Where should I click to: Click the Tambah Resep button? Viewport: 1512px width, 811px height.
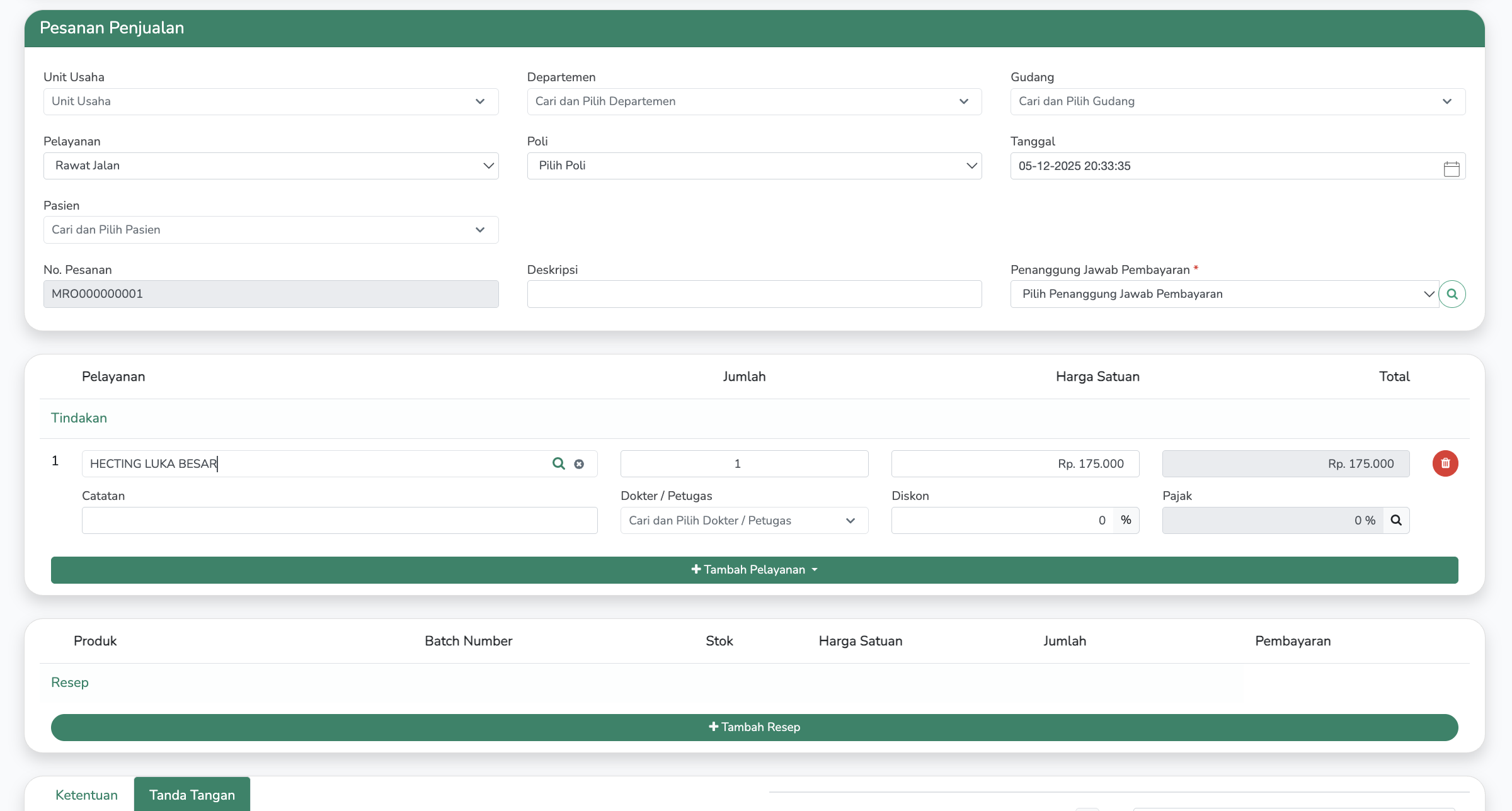pyautogui.click(x=754, y=727)
